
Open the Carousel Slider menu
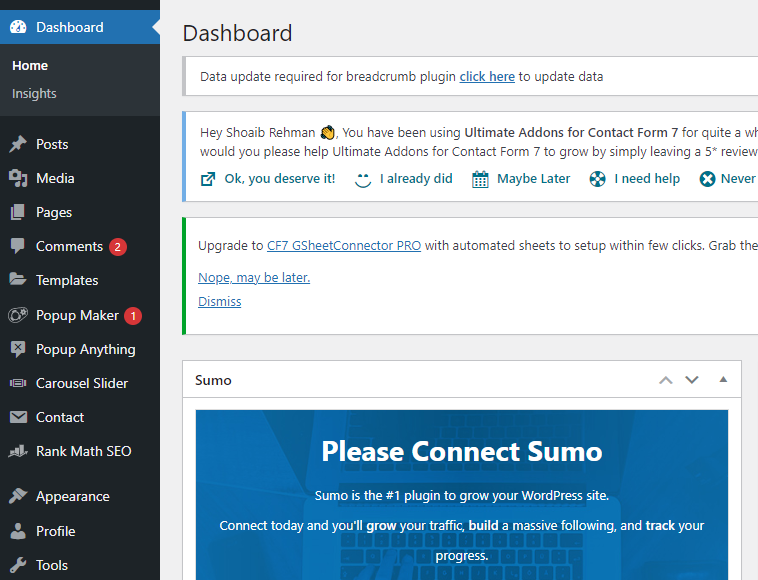point(80,383)
